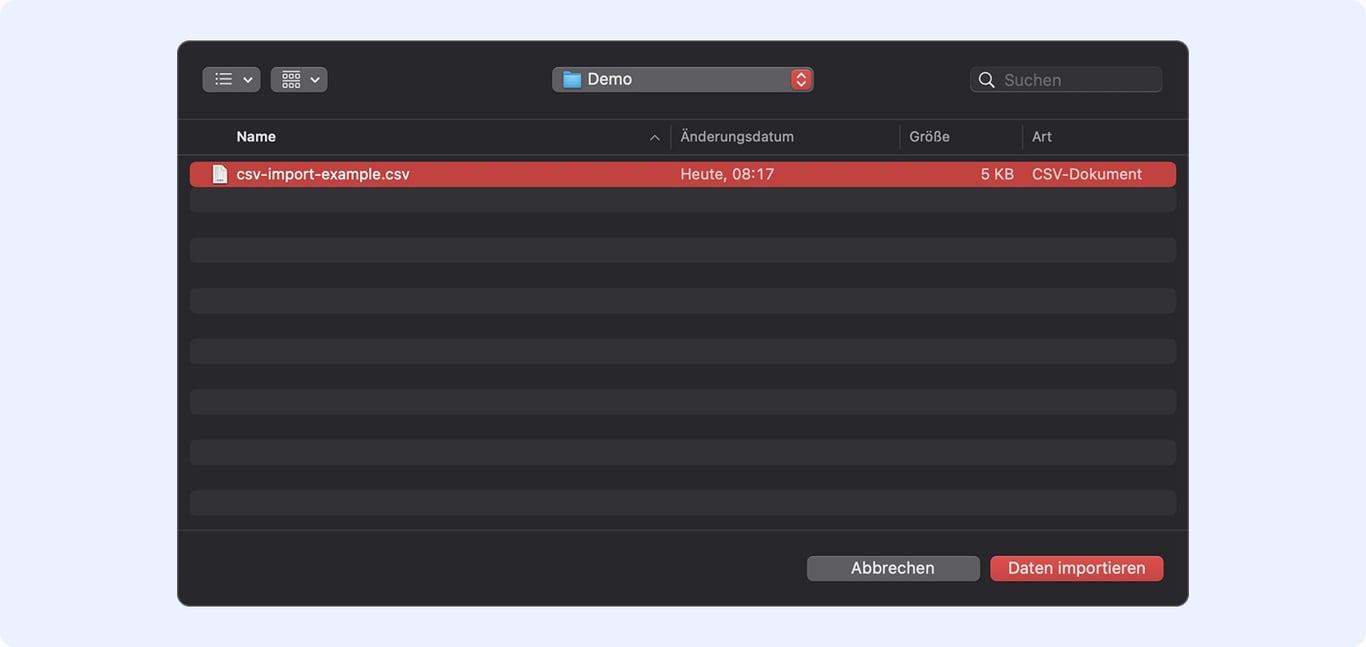Click the date 'Heute, 08:17'
Viewport: 1366px width, 647px height.
coord(727,174)
